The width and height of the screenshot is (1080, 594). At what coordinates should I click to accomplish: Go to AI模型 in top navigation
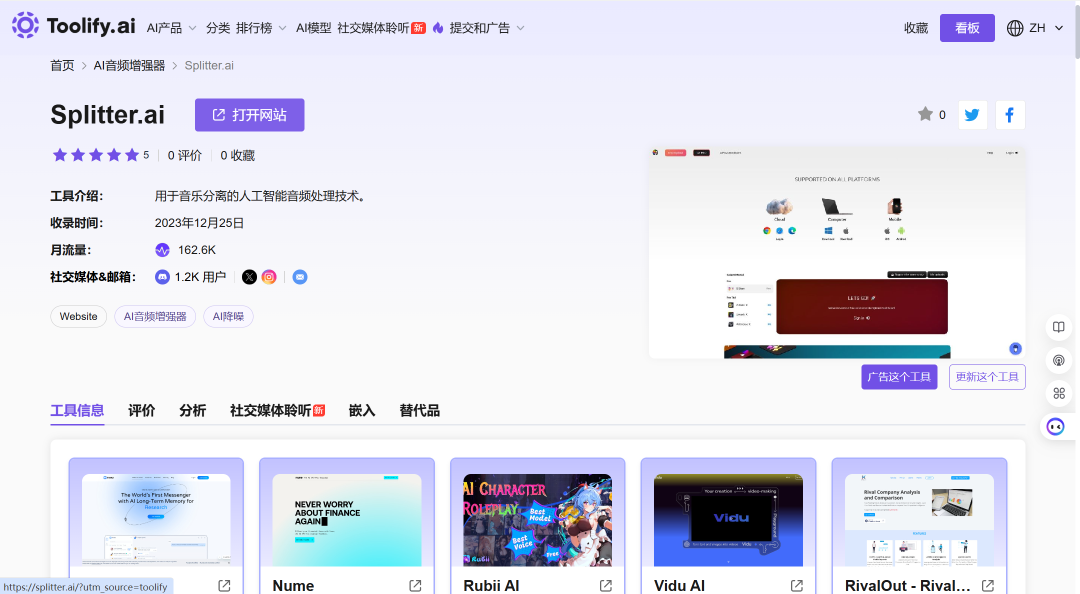pyautogui.click(x=313, y=28)
